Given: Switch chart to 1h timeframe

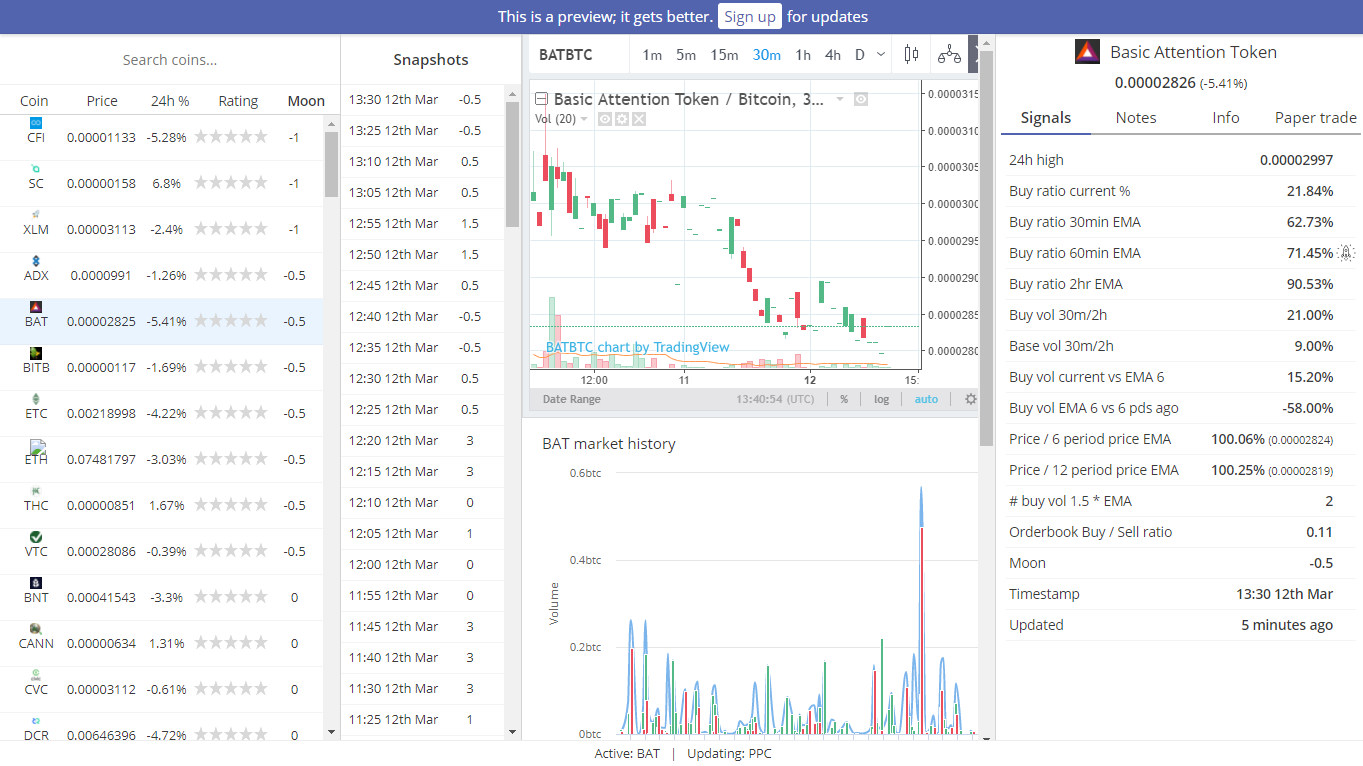Looking at the screenshot, I should tap(803, 55).
